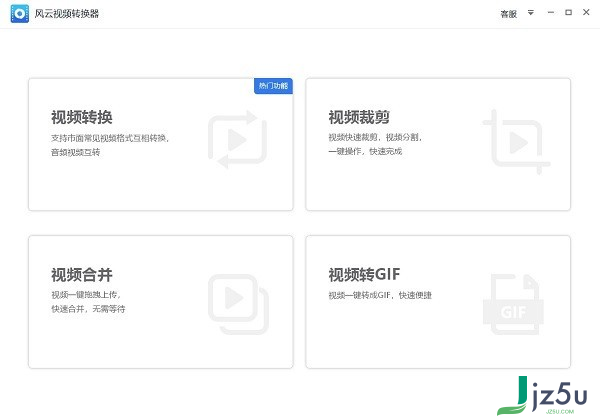This screenshot has height=416, width=600.
Task: Open the 视频转换 heading
Action: pyautogui.click(x=82, y=117)
